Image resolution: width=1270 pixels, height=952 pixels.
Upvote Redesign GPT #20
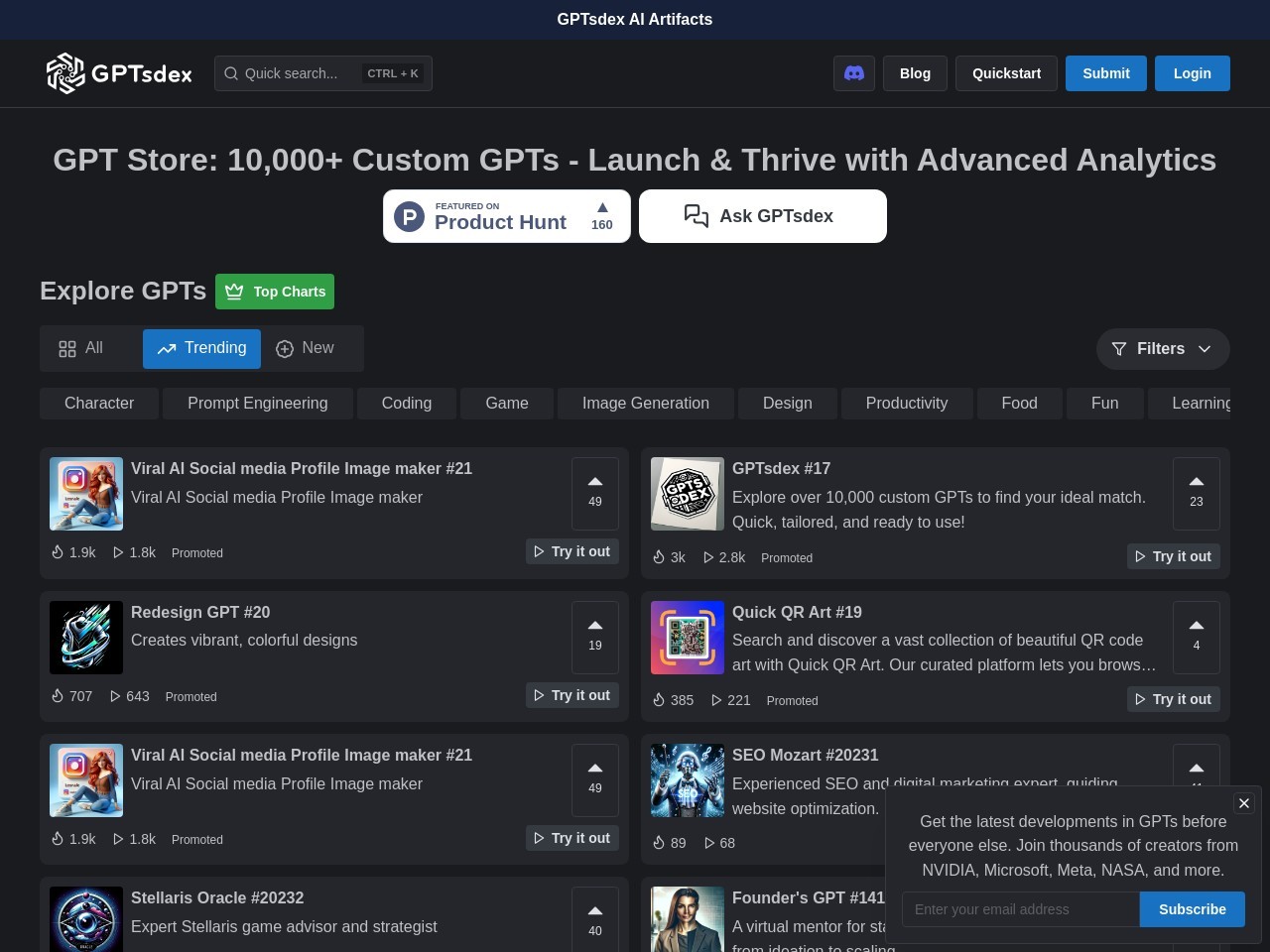coord(595,638)
